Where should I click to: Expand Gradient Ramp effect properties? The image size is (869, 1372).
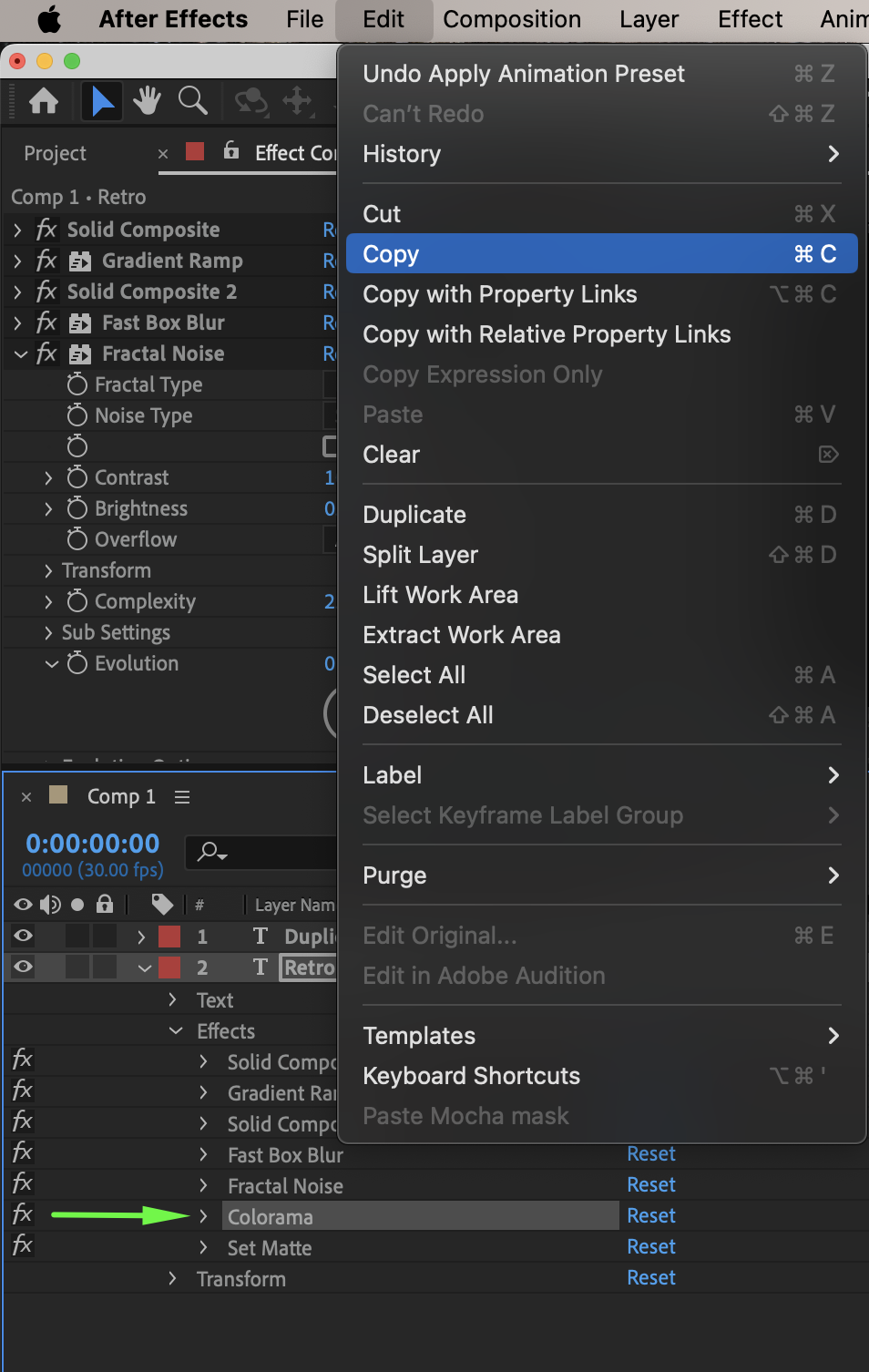17,261
